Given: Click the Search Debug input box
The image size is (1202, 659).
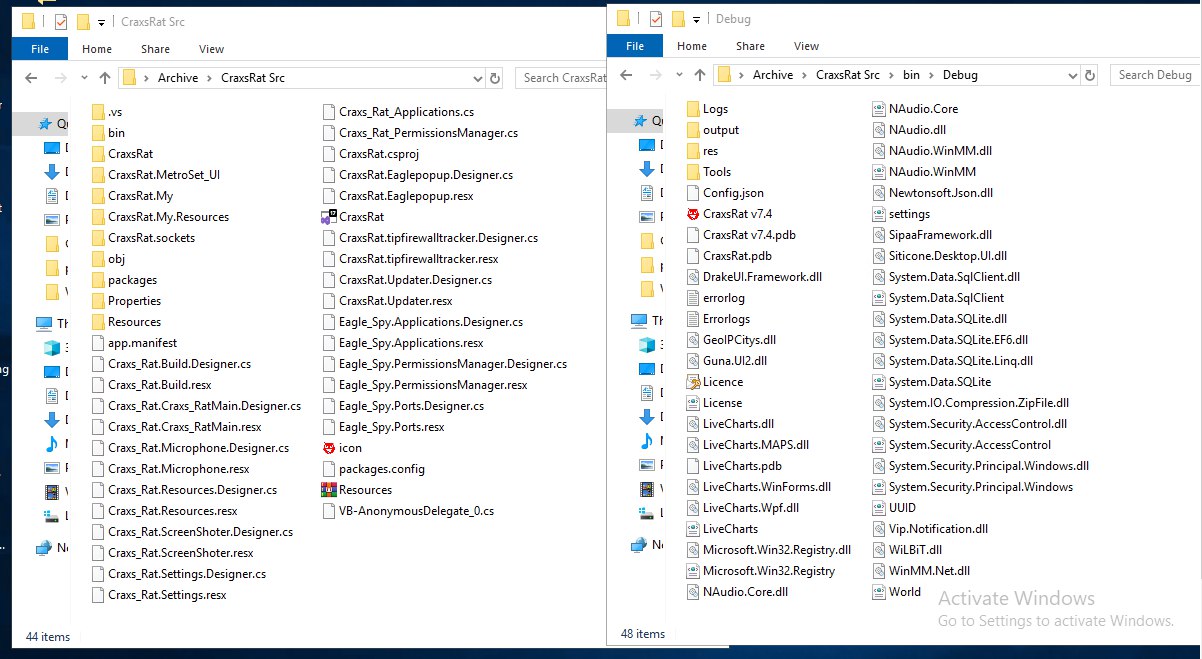Looking at the screenshot, I should pos(1154,75).
